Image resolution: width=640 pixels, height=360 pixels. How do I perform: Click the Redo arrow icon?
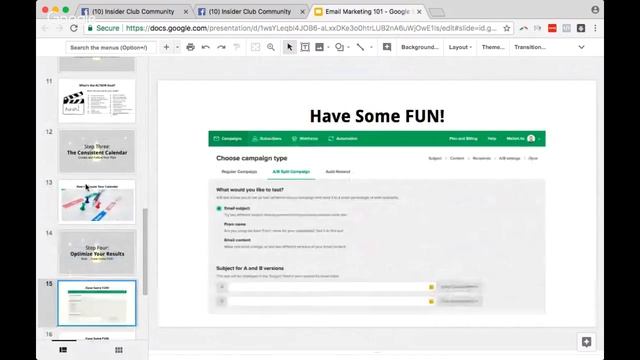221,47
